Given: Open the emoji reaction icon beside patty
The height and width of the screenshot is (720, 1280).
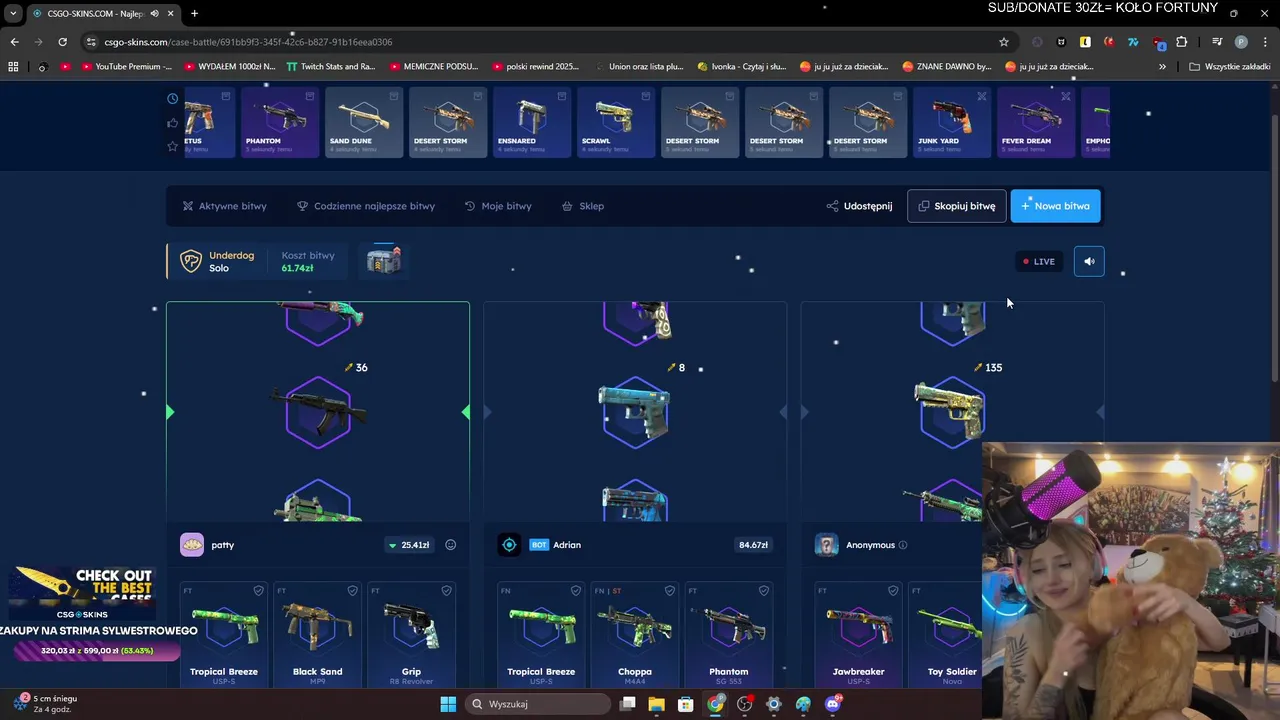Looking at the screenshot, I should coord(450,545).
